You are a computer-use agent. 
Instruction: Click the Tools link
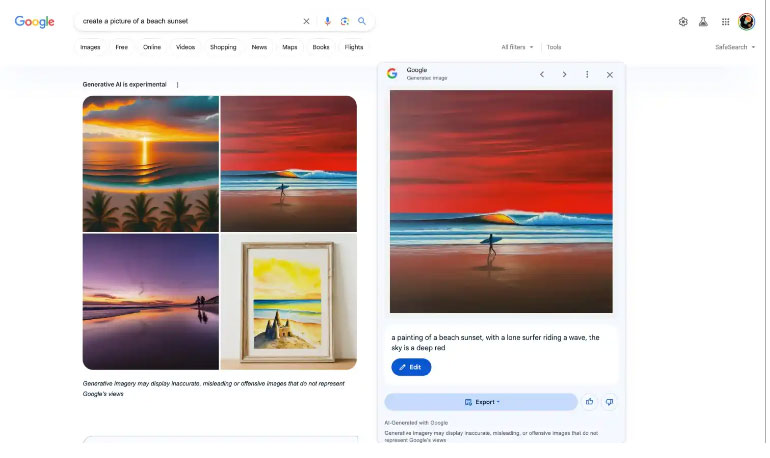click(554, 47)
